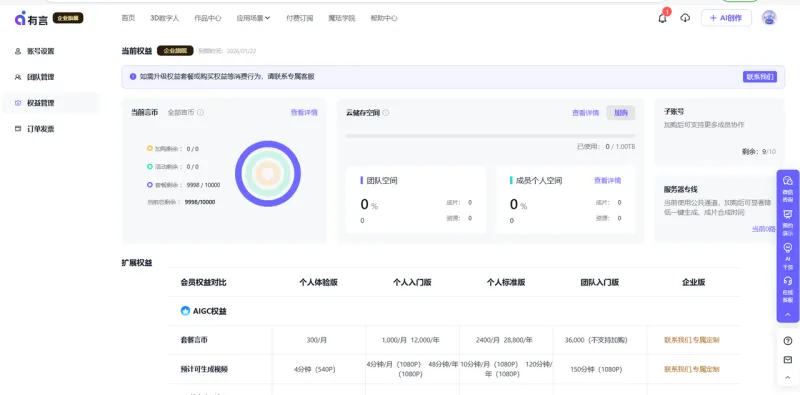Open the user avatar menu
Viewport: 800px width, 395px height.
tap(769, 18)
